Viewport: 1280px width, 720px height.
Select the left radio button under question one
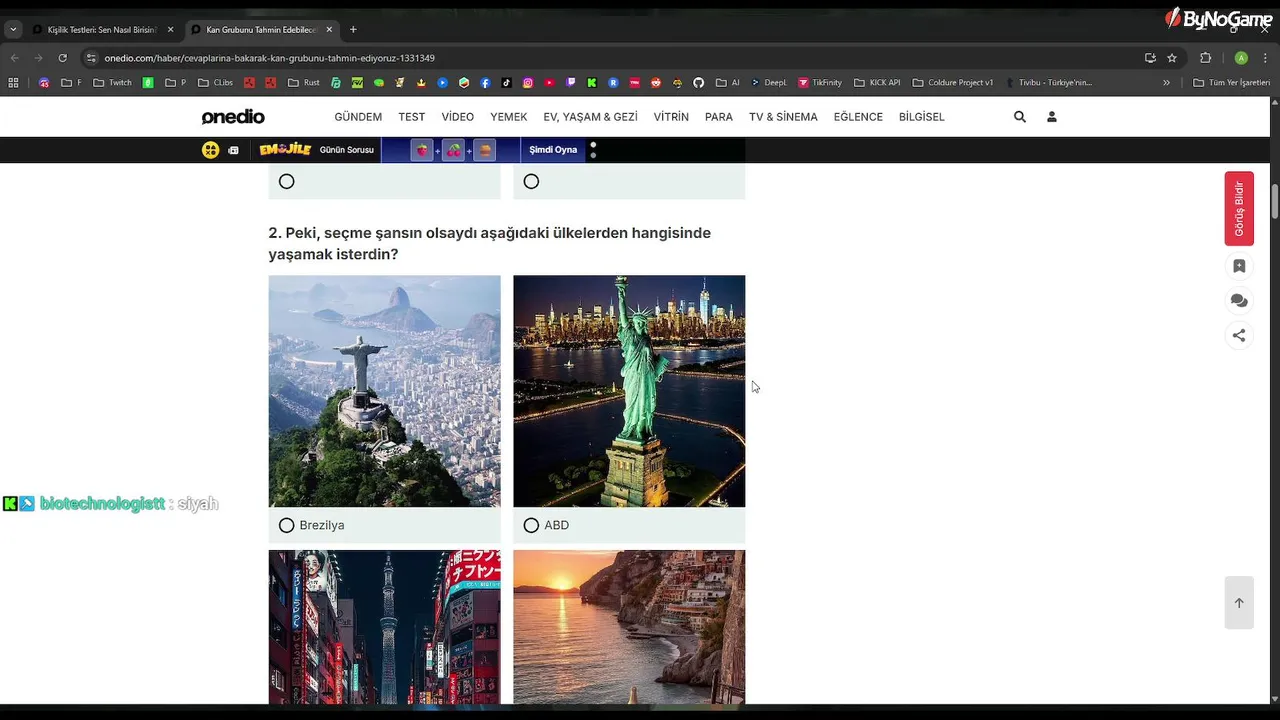[x=287, y=181]
